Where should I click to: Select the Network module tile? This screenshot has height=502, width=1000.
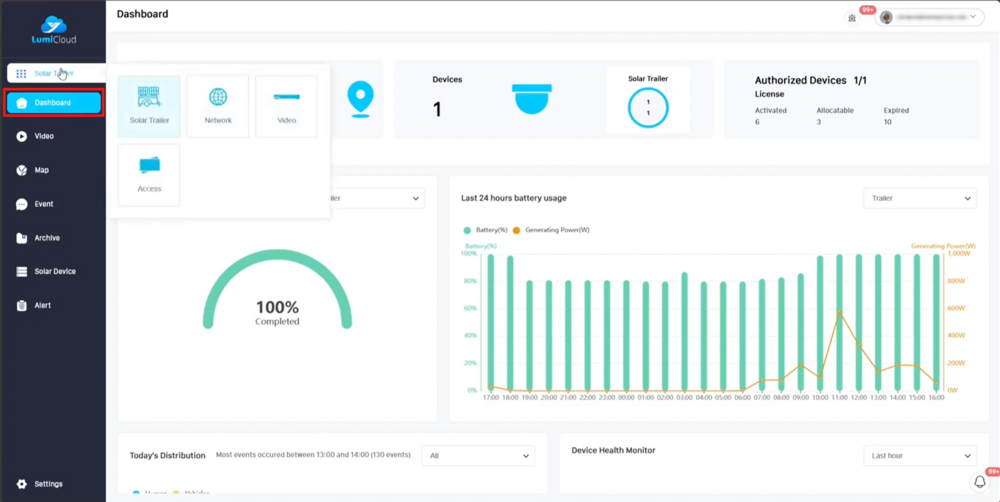tap(218, 106)
